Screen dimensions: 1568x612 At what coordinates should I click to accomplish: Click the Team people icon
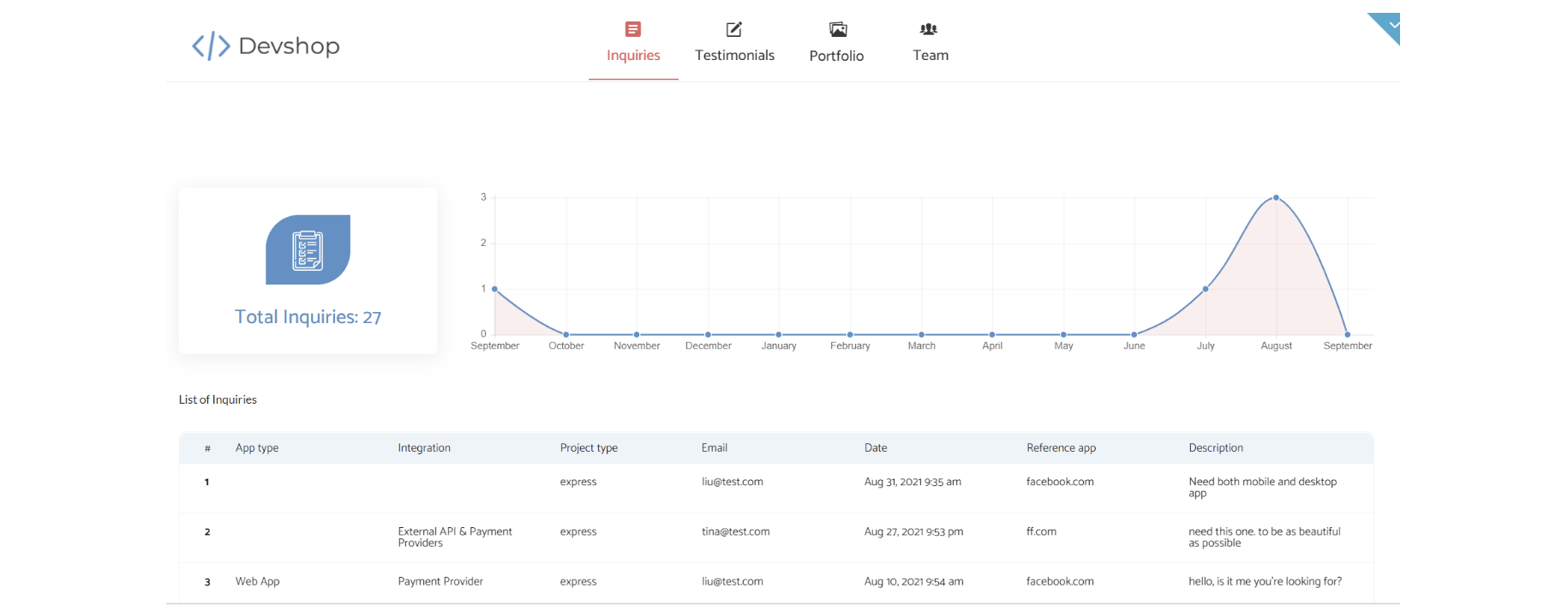click(x=929, y=29)
